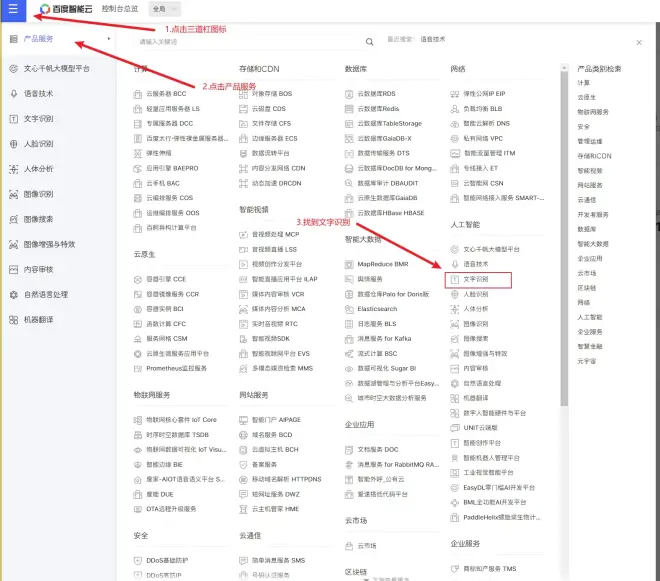
Task: Select 区块链 in category index list
Action: pyautogui.click(x=587, y=288)
